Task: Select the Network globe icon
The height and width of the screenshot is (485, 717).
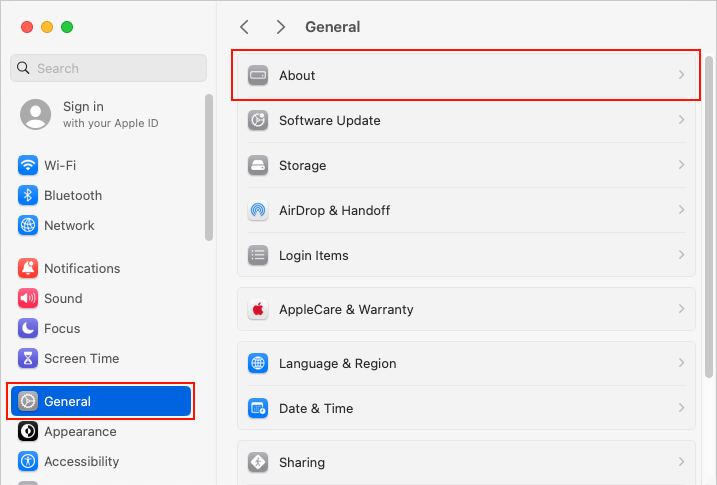Action: coord(28,226)
